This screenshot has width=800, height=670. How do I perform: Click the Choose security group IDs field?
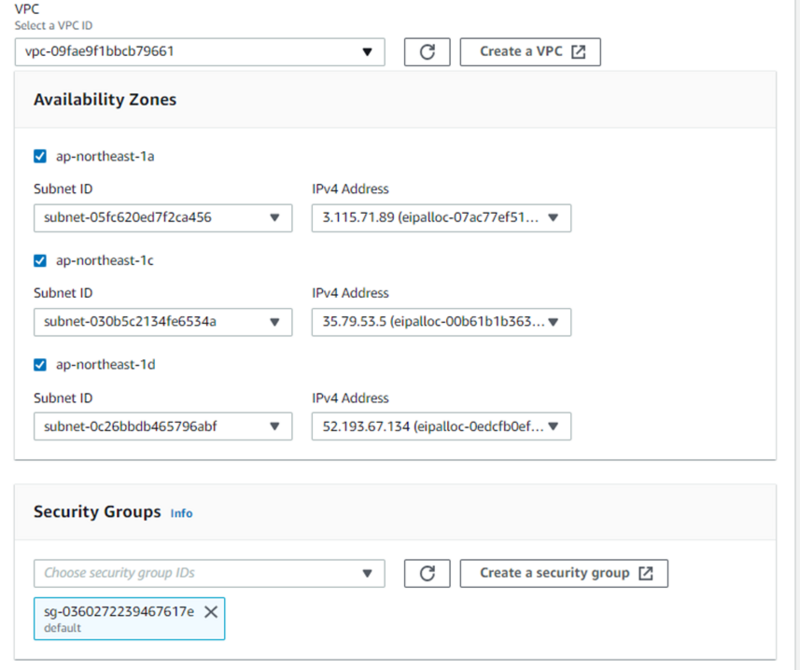coord(209,573)
